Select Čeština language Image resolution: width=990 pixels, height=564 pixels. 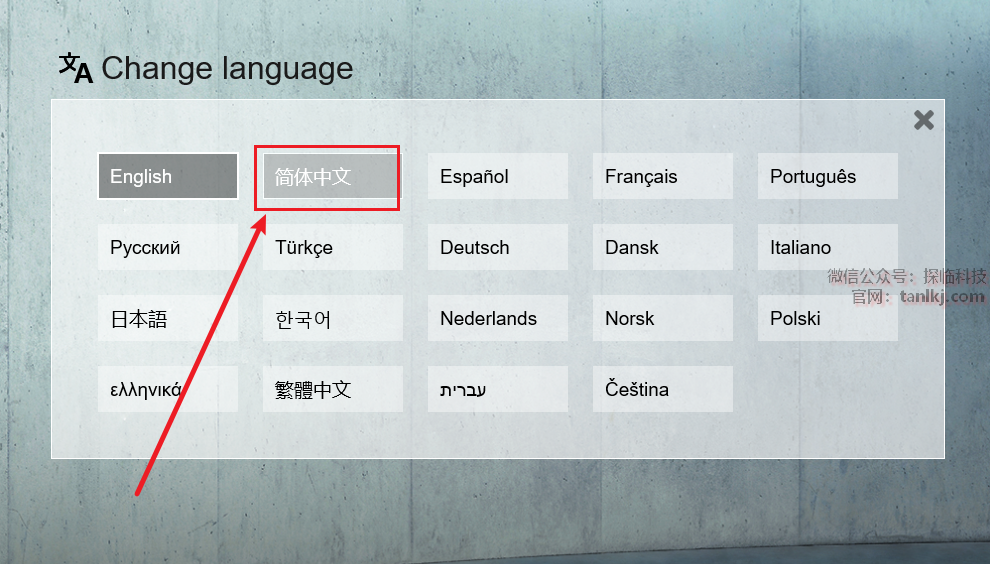pyautogui.click(x=662, y=389)
